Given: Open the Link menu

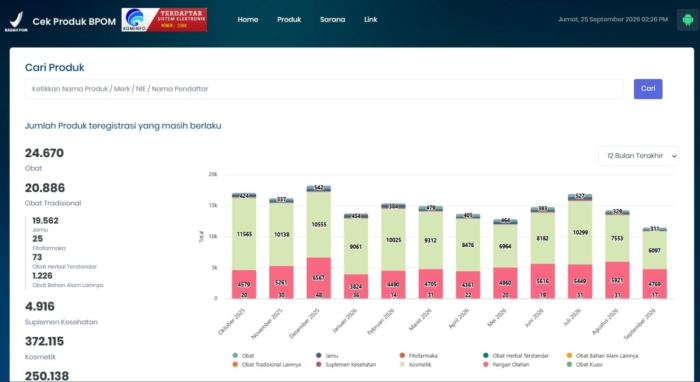Looking at the screenshot, I should [371, 20].
